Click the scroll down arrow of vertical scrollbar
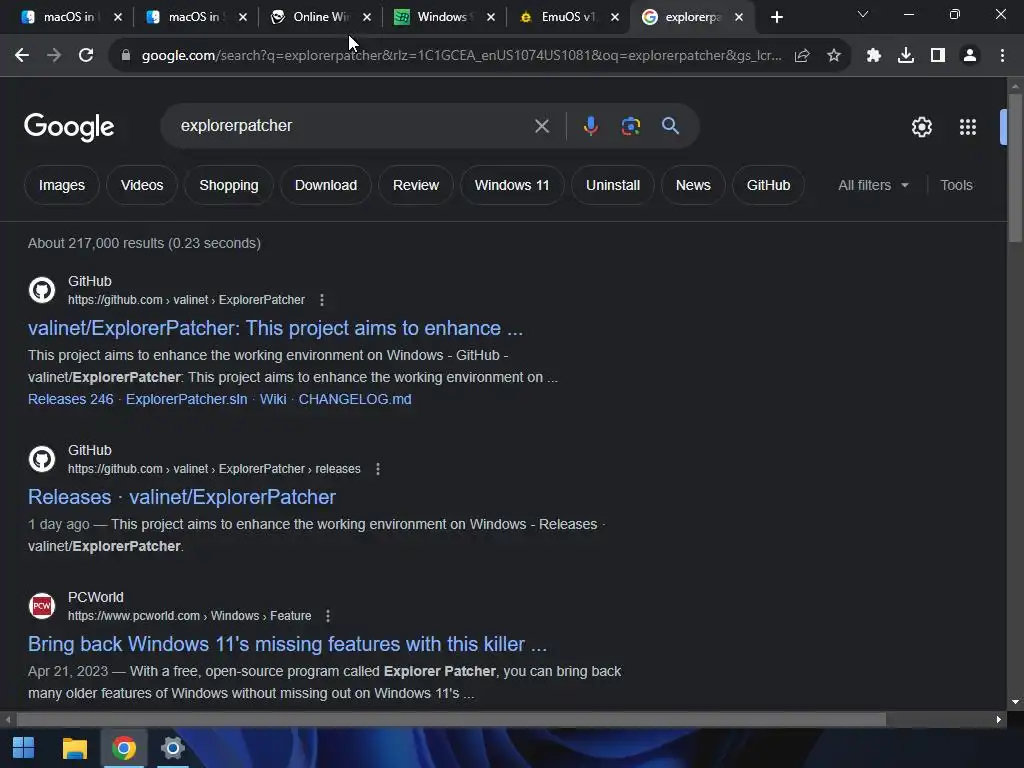This screenshot has width=1024, height=768. 1015,703
